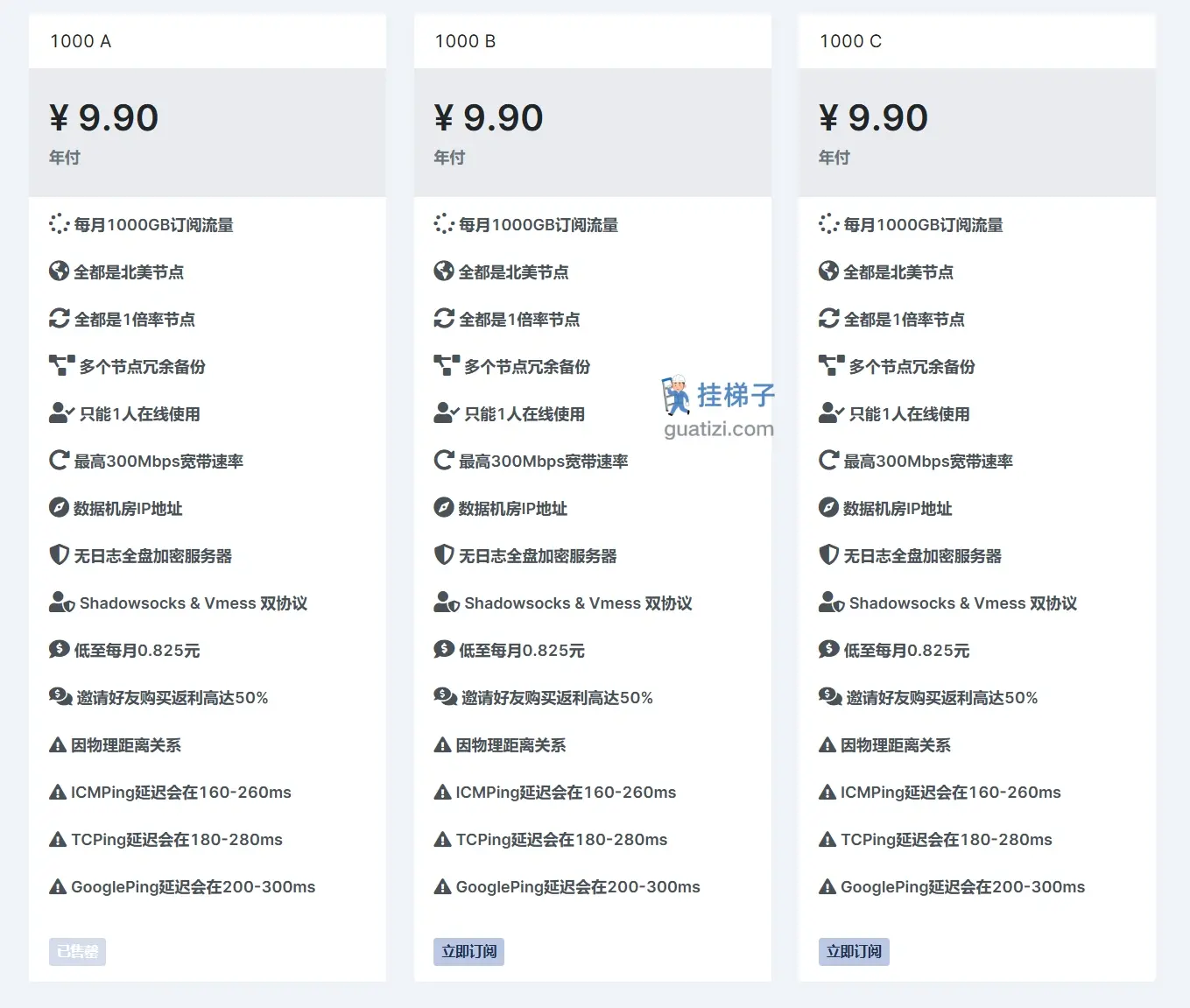Viewport: 1190px width, 1008px height.
Task: Click the node network icon in 1000 C plan
Action: [831, 365]
